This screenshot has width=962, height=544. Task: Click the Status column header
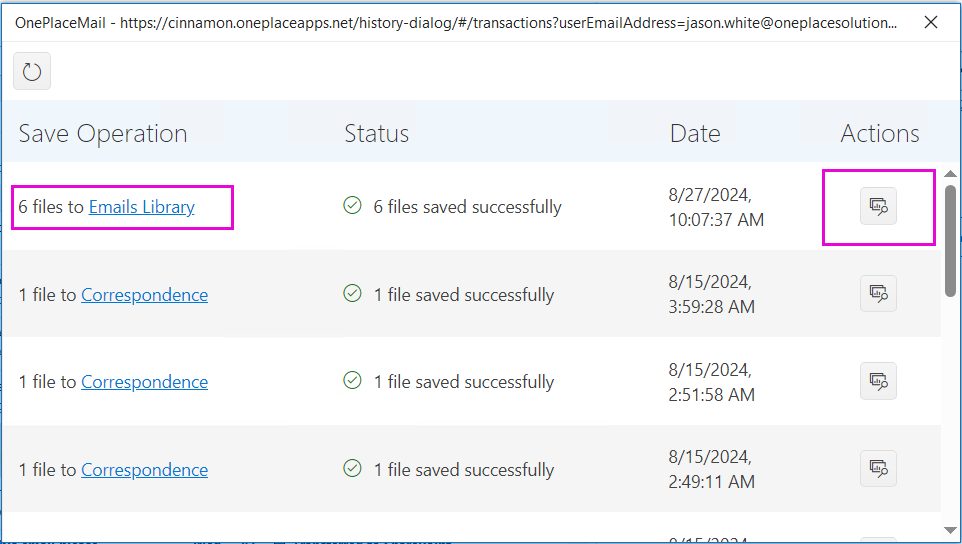coord(377,134)
